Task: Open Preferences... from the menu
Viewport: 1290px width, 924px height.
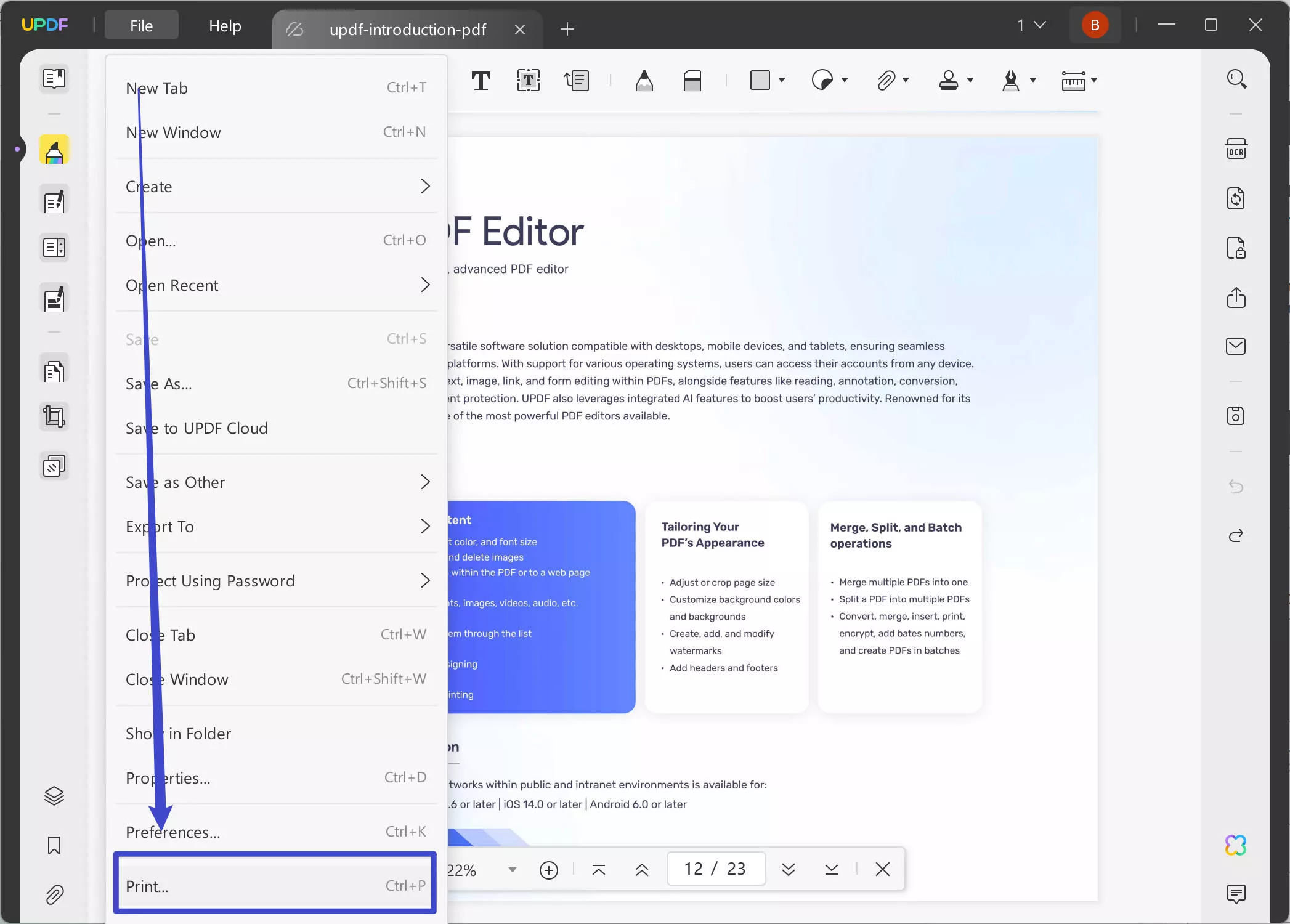Action: pyautogui.click(x=276, y=832)
